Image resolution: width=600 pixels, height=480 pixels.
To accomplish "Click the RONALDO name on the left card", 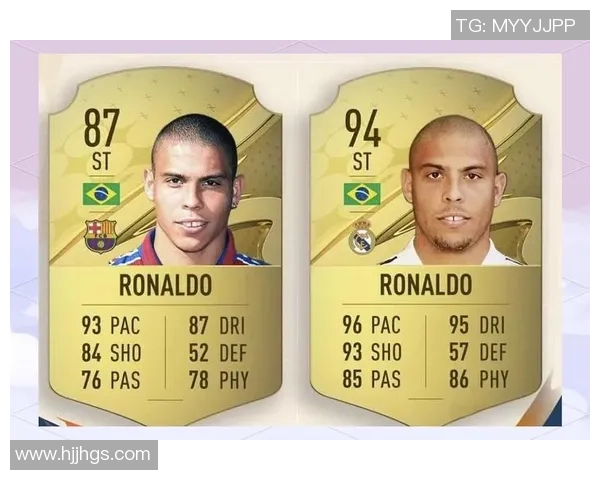I will [165, 285].
